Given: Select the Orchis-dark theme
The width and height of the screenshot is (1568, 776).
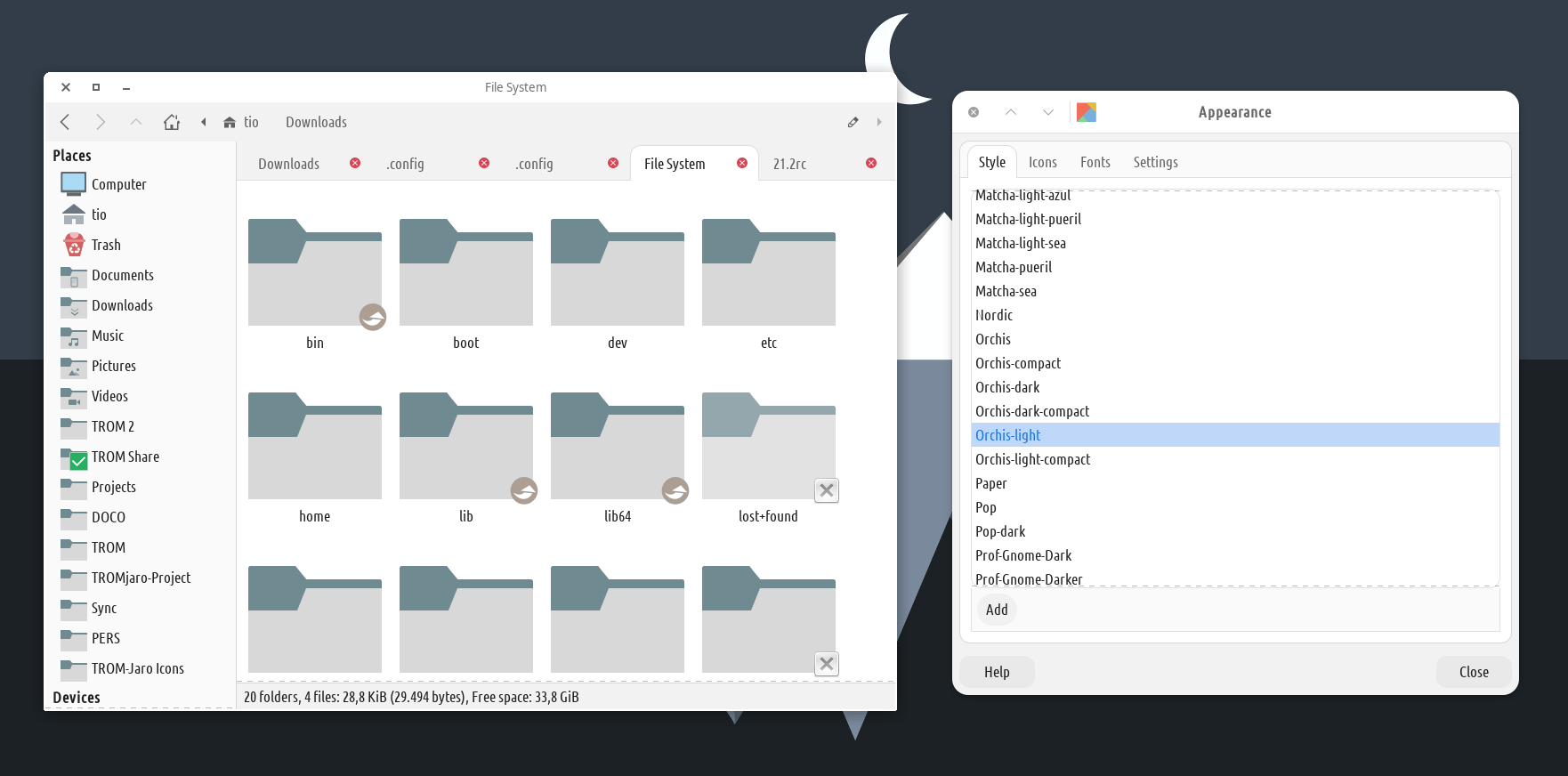Looking at the screenshot, I should click(1007, 387).
